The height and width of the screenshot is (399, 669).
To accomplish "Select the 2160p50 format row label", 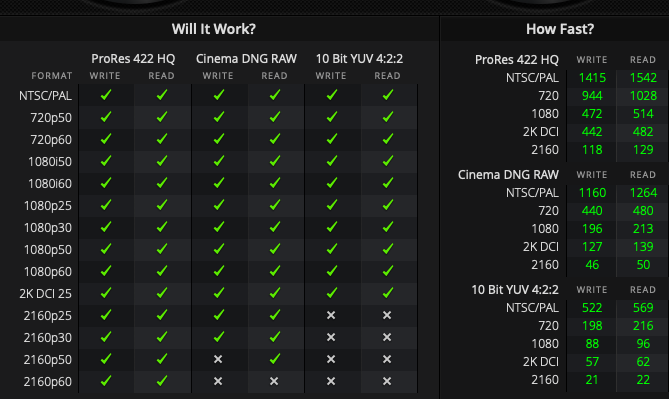I will (x=48, y=360).
